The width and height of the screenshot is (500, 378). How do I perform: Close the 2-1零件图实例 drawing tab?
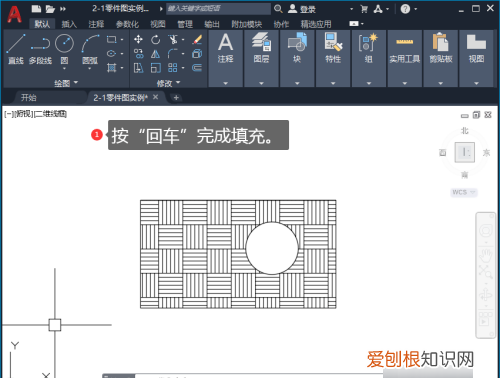pyautogui.click(x=156, y=97)
